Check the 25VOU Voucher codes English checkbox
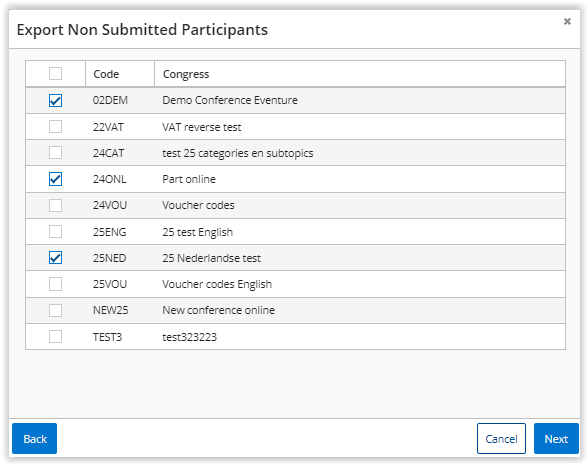588x465 pixels. (56, 284)
